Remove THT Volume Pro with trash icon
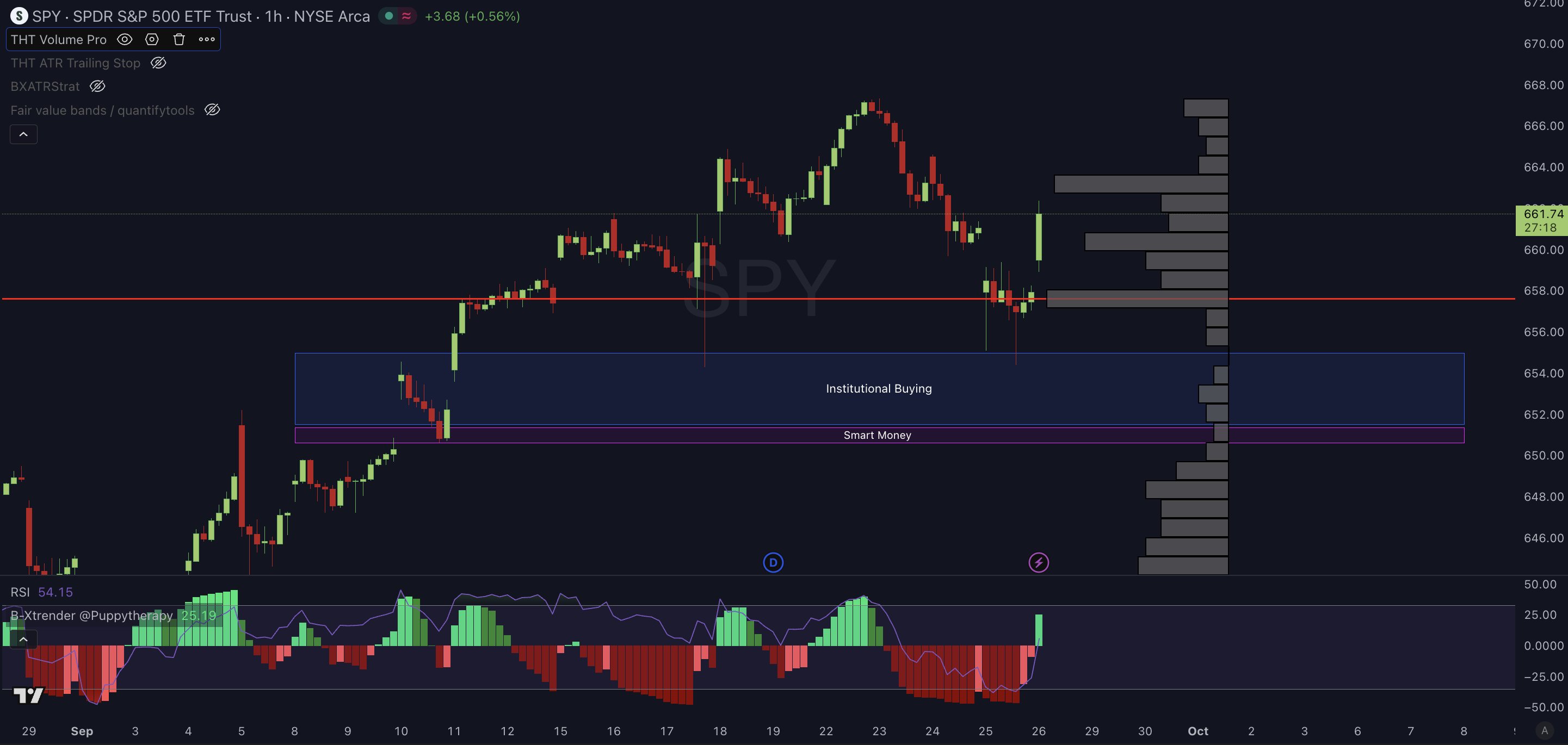This screenshot has height=745, width=1568. pyautogui.click(x=179, y=40)
